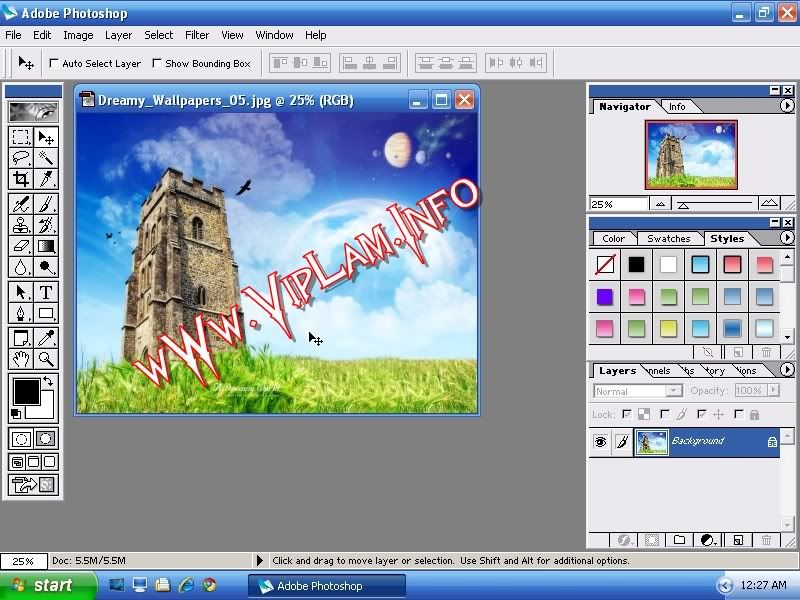Open the Layers palette menu arrow

tap(787, 369)
